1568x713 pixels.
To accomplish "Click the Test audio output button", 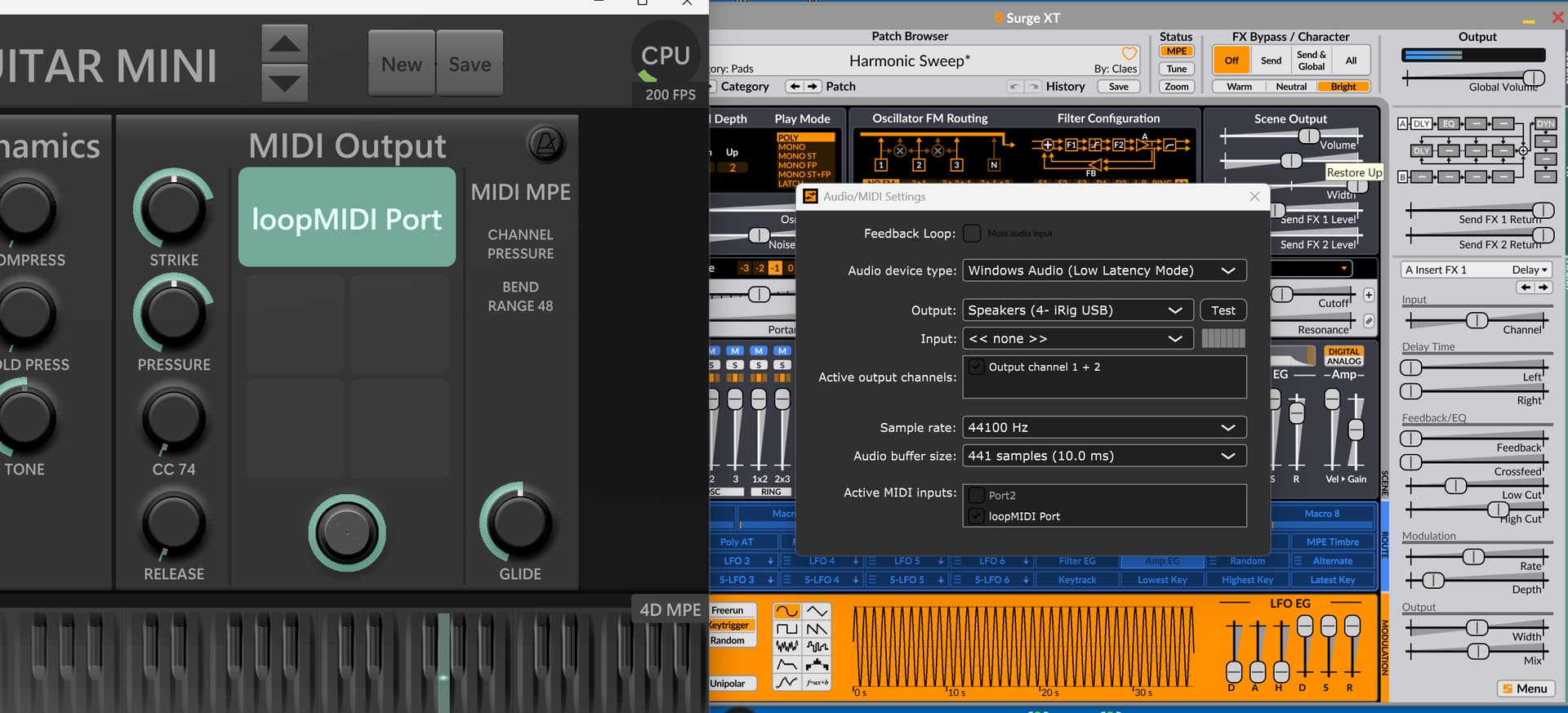I will coord(1223,310).
